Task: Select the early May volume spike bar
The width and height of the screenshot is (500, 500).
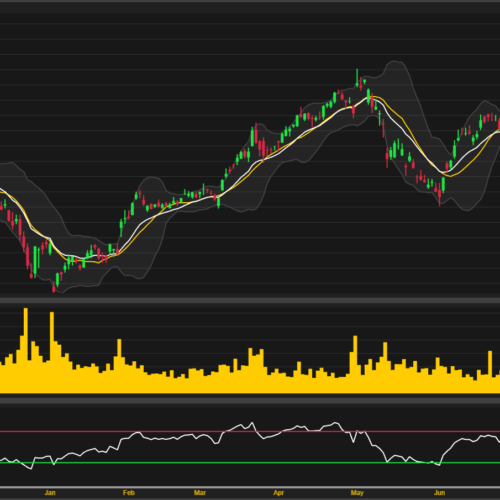Action: 355,364
